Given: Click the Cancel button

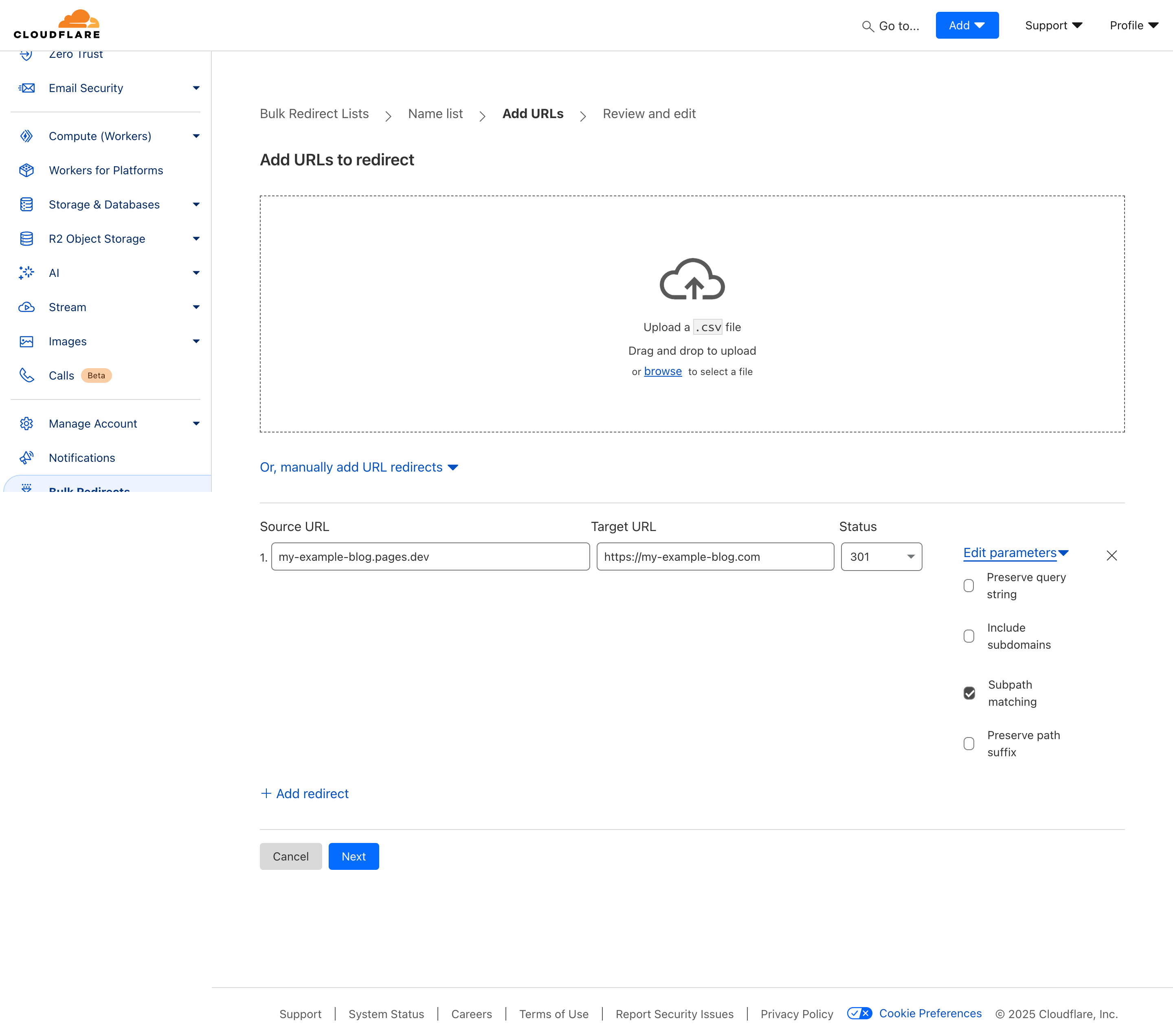Looking at the screenshot, I should point(291,856).
